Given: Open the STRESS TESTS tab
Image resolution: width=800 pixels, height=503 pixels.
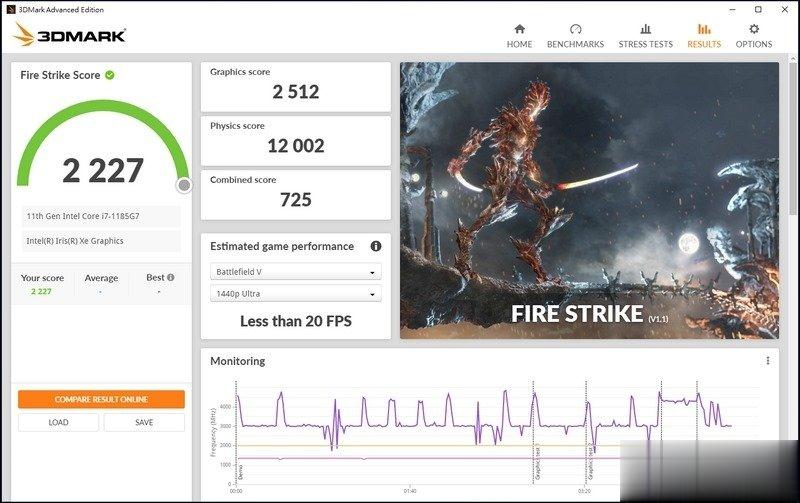Looking at the screenshot, I should pyautogui.click(x=645, y=36).
